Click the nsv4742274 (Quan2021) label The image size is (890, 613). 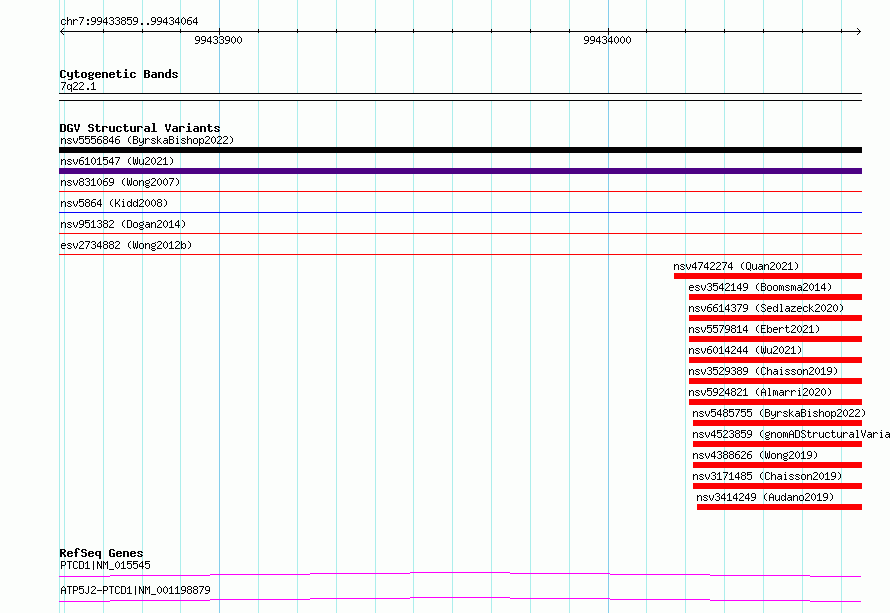[736, 266]
